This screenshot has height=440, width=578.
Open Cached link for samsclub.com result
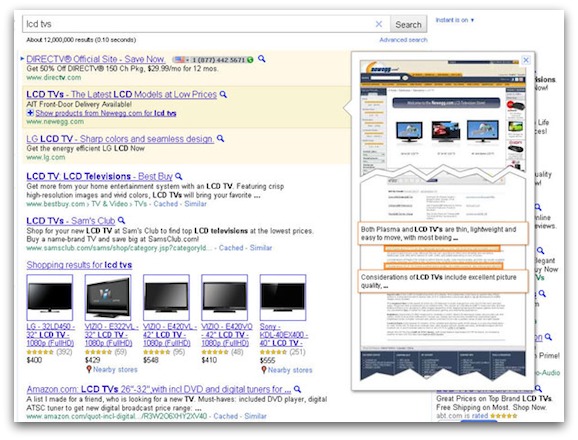pos(231,248)
